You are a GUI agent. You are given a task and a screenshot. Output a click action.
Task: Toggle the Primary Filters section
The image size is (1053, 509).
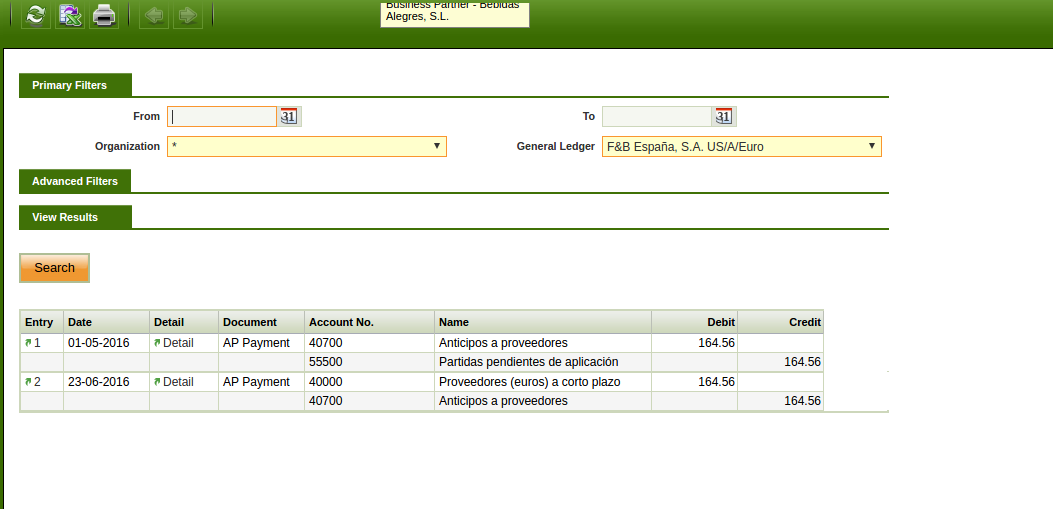point(75,85)
